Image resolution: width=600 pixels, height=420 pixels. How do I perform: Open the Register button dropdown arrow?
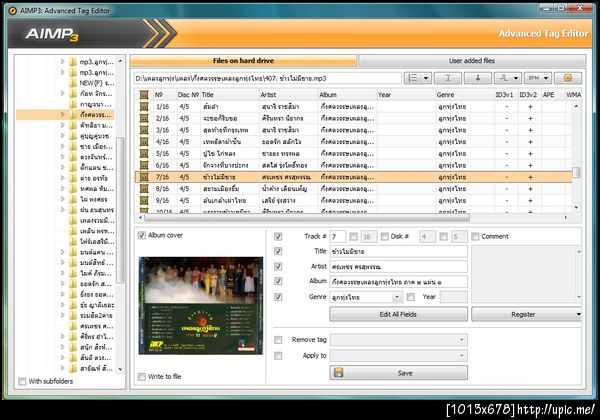[578, 314]
